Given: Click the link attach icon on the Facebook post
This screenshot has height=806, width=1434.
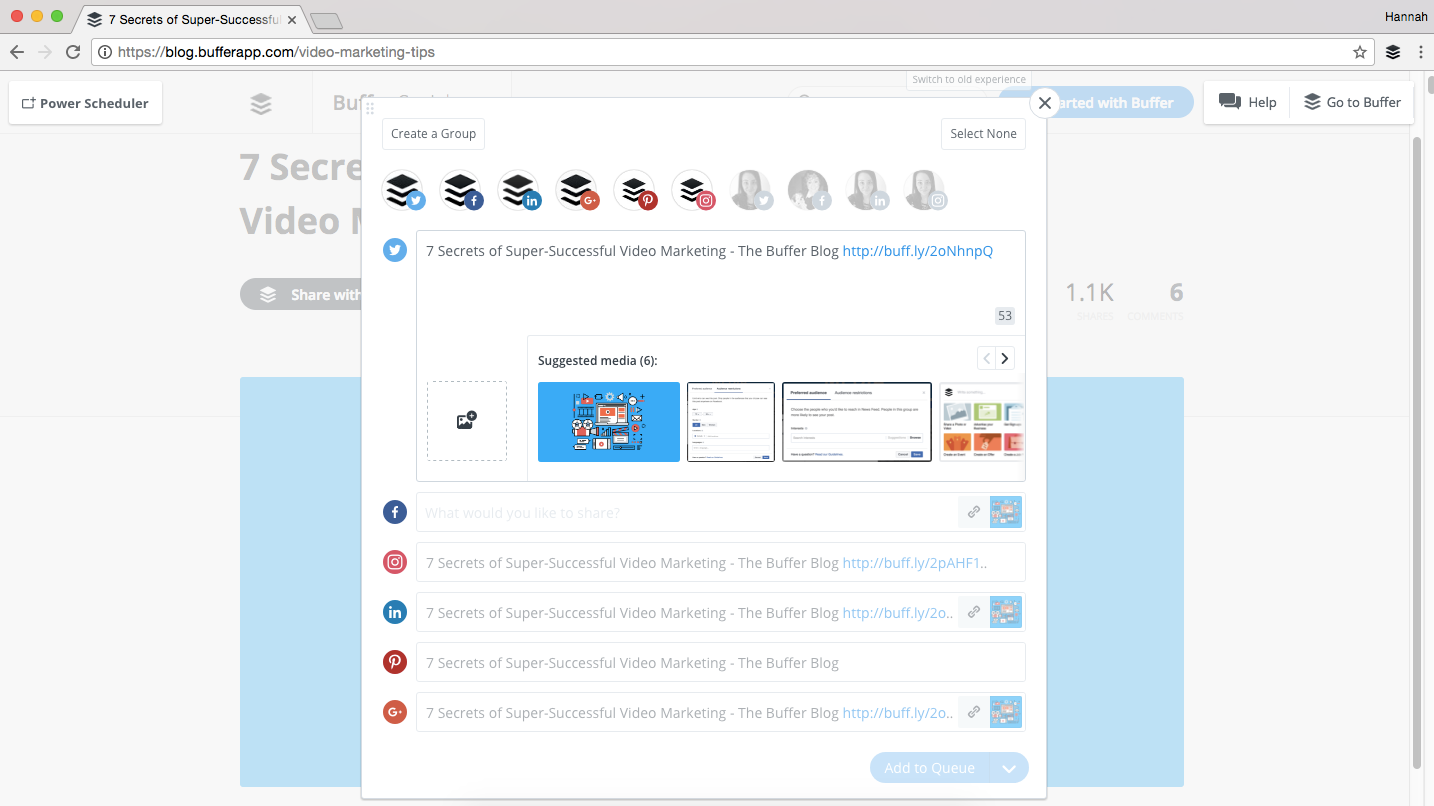Looking at the screenshot, I should pos(973,511).
